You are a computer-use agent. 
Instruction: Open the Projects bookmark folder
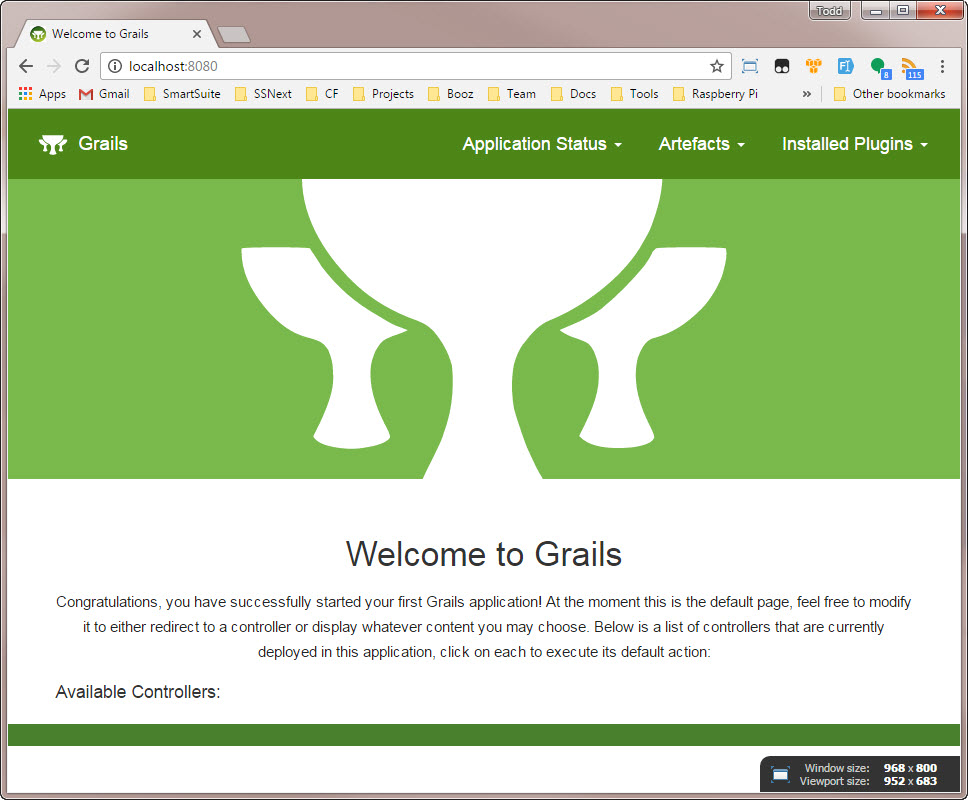click(x=383, y=94)
